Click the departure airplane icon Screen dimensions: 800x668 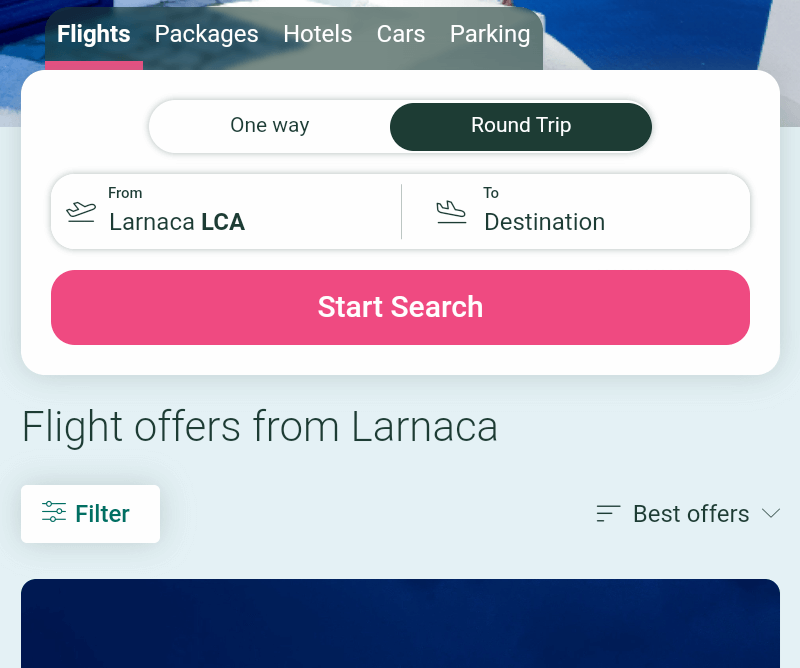click(x=81, y=212)
